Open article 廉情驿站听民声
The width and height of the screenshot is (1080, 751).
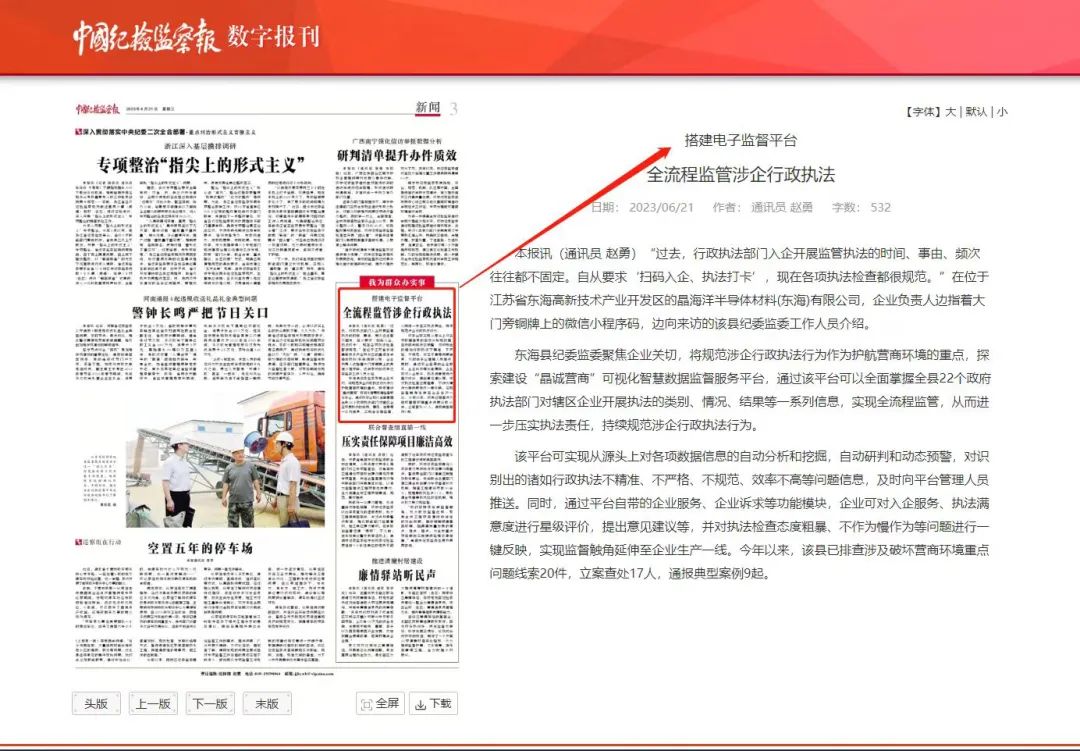[397, 575]
